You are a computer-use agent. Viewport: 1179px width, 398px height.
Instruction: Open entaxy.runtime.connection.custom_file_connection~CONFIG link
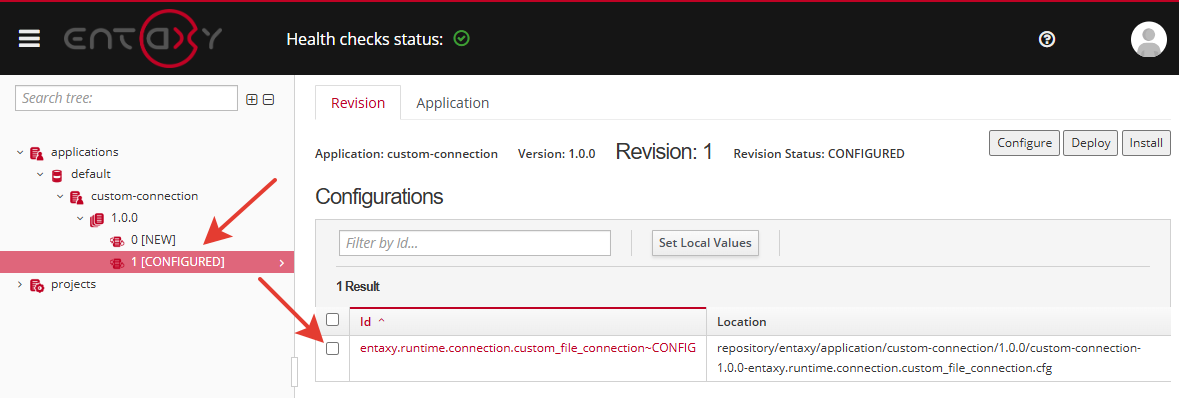click(528, 348)
